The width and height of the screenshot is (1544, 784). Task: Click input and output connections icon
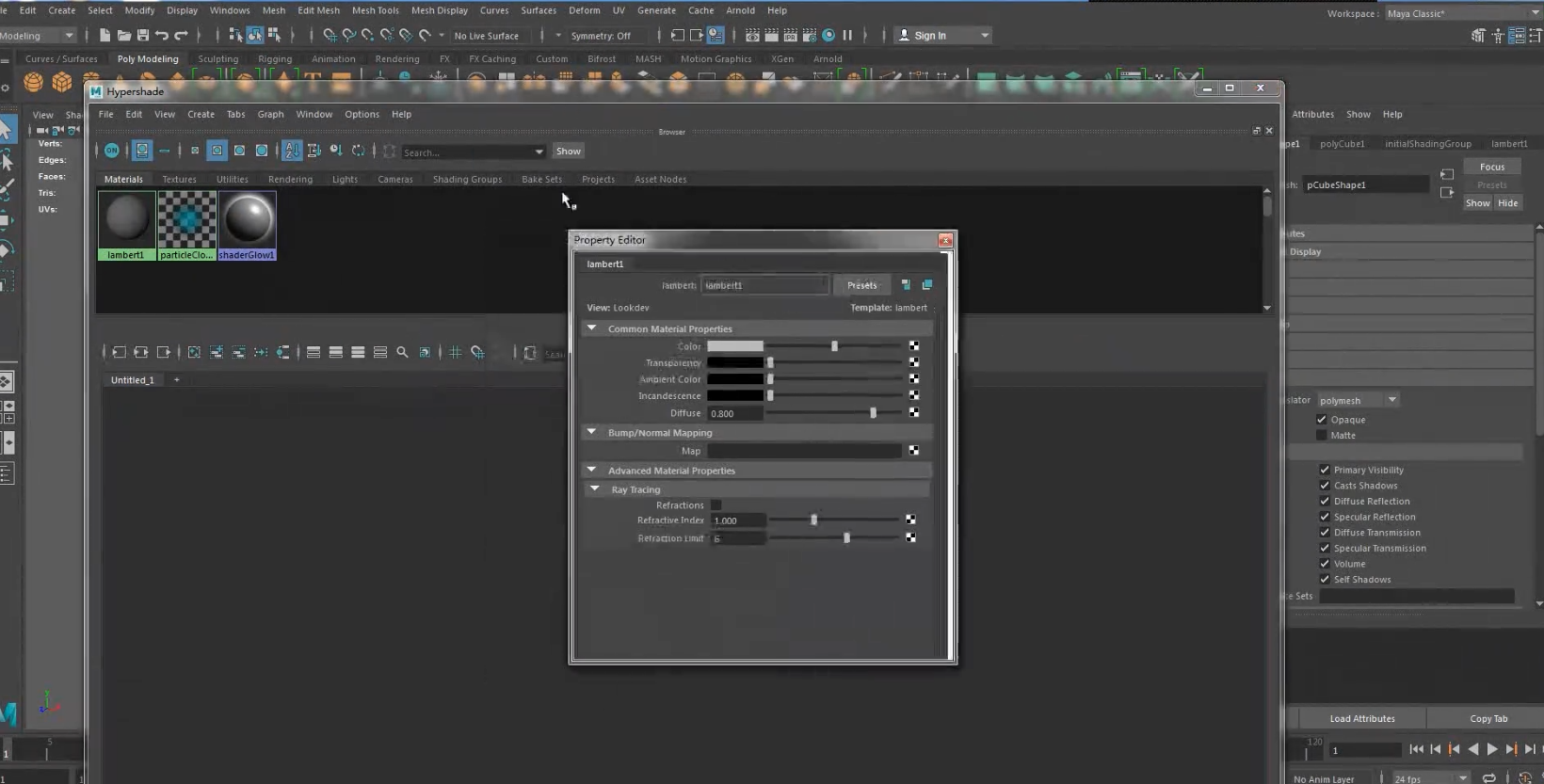(141, 352)
